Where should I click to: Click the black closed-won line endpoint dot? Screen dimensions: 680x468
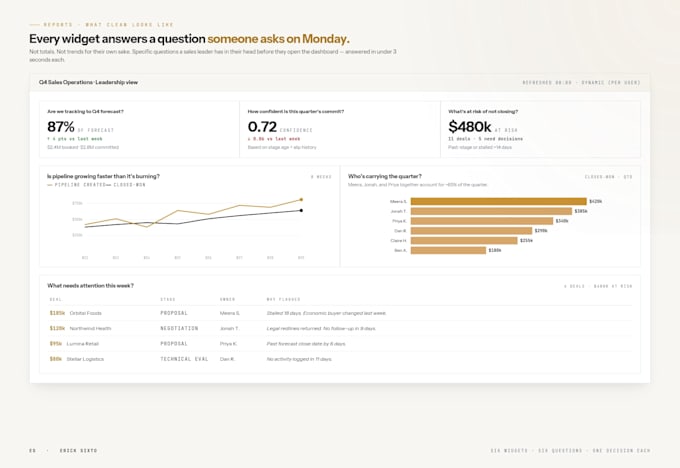tap(301, 211)
